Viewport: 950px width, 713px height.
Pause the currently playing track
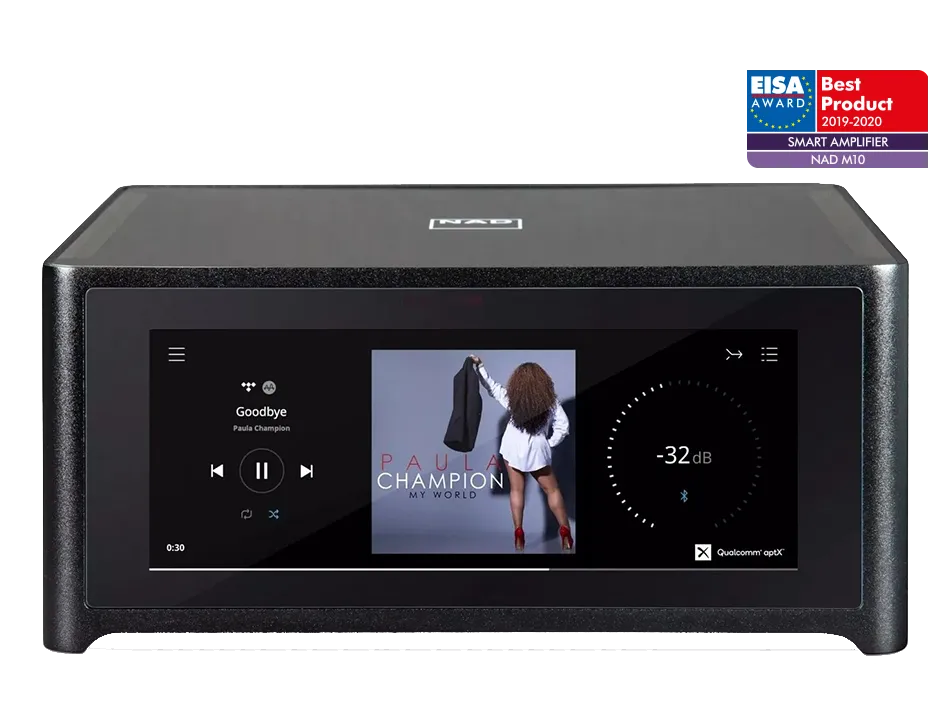click(x=262, y=468)
